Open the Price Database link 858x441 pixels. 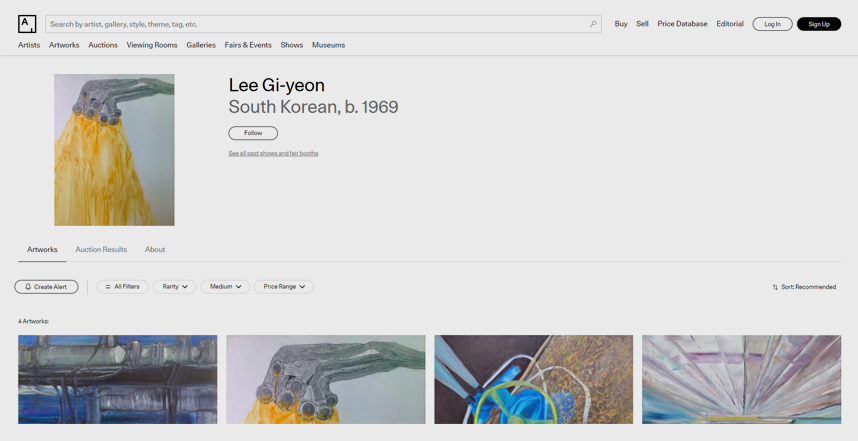[x=682, y=24]
